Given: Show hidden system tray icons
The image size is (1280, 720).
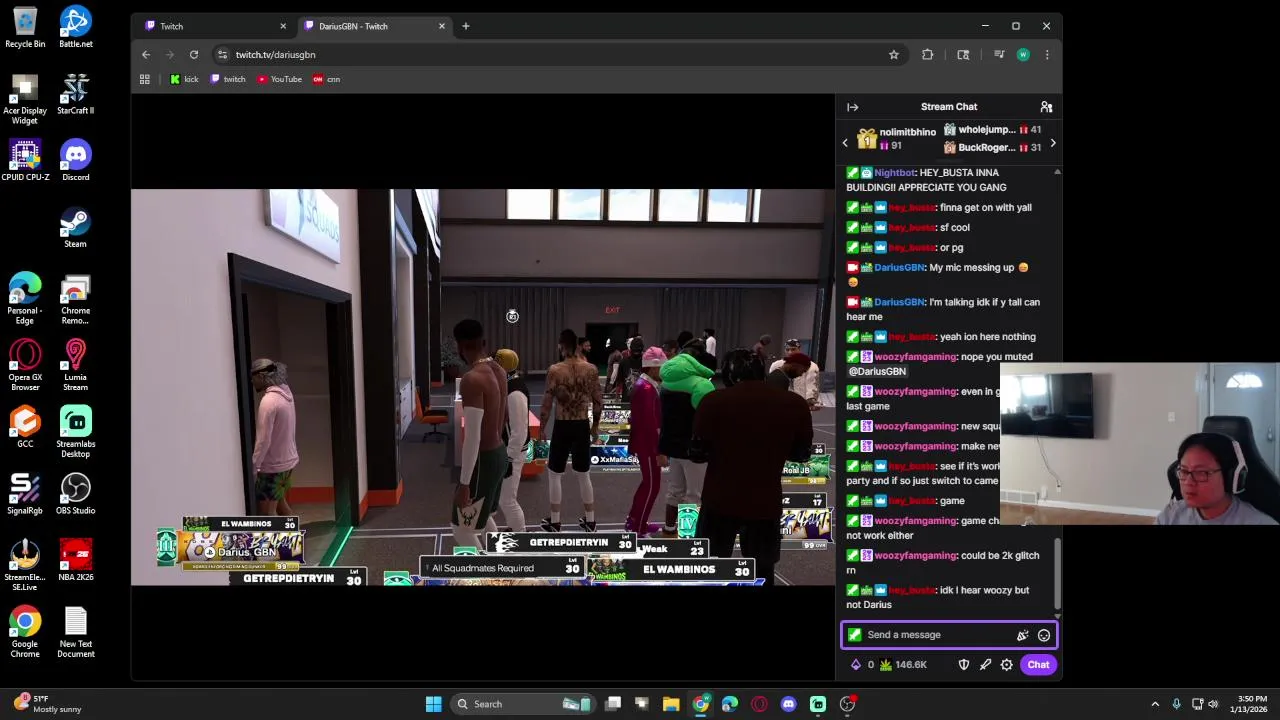Looking at the screenshot, I should [1155, 704].
